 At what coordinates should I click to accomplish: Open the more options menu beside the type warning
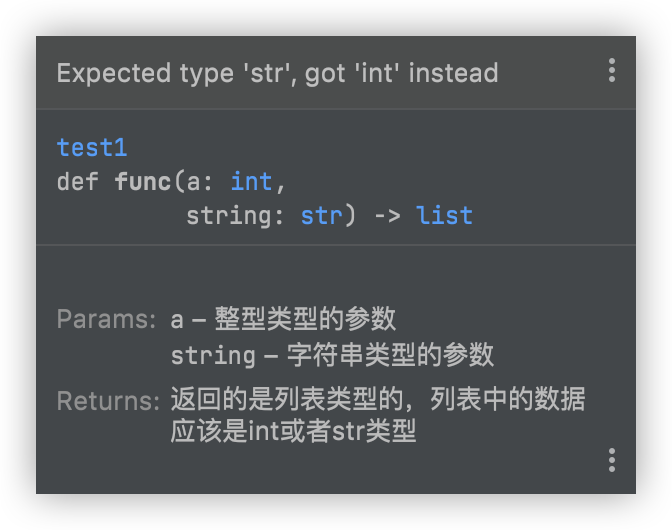coord(611,71)
